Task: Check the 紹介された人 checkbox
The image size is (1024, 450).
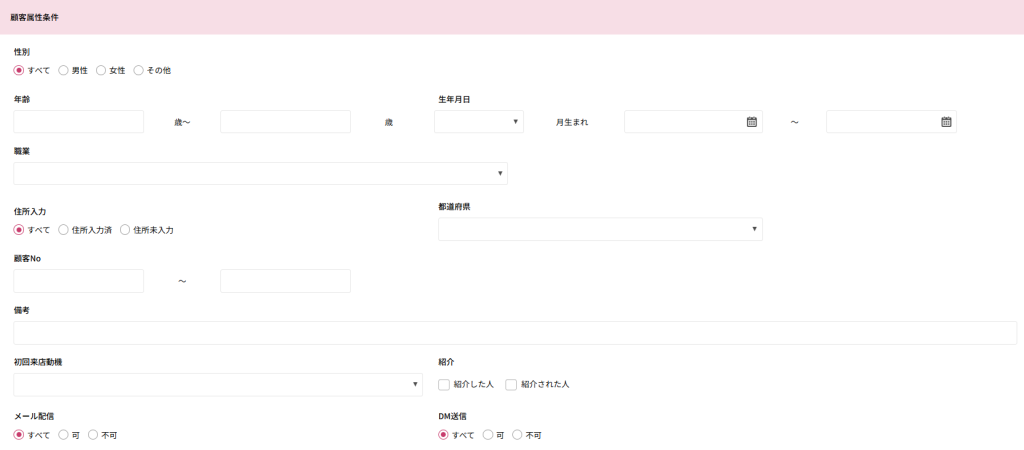Action: [x=512, y=384]
